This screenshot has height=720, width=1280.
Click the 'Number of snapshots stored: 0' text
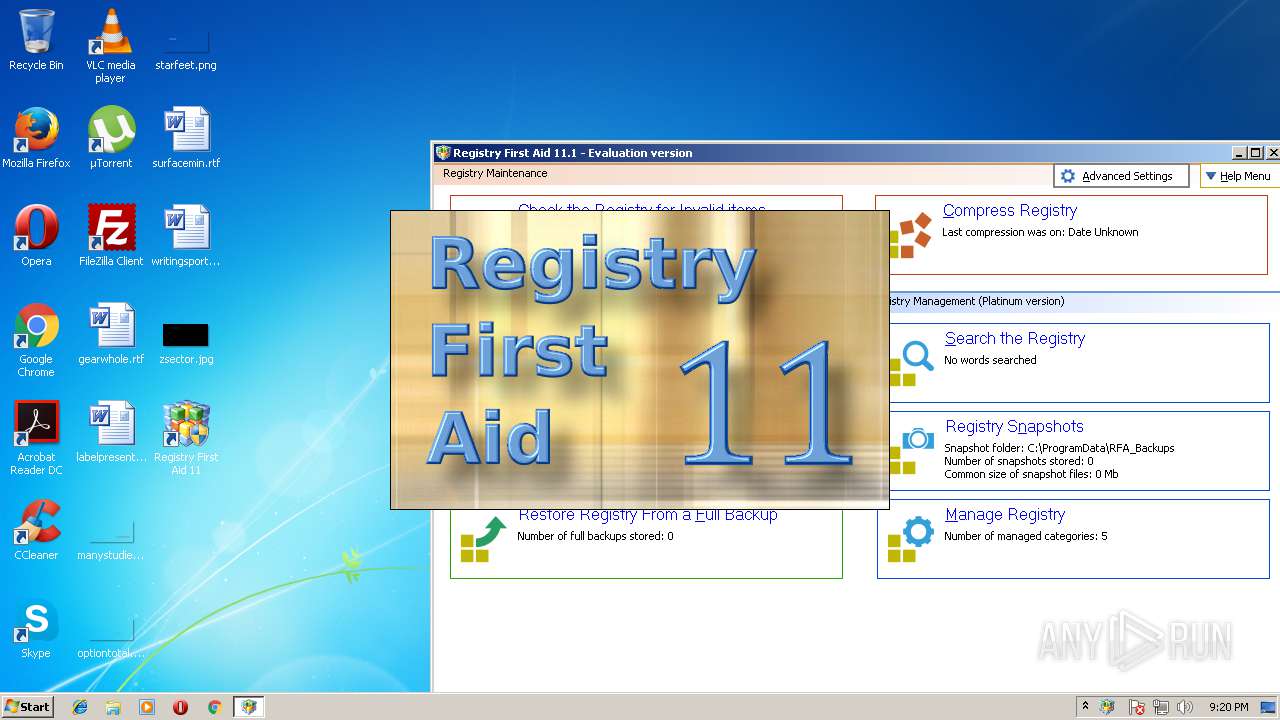1019,461
